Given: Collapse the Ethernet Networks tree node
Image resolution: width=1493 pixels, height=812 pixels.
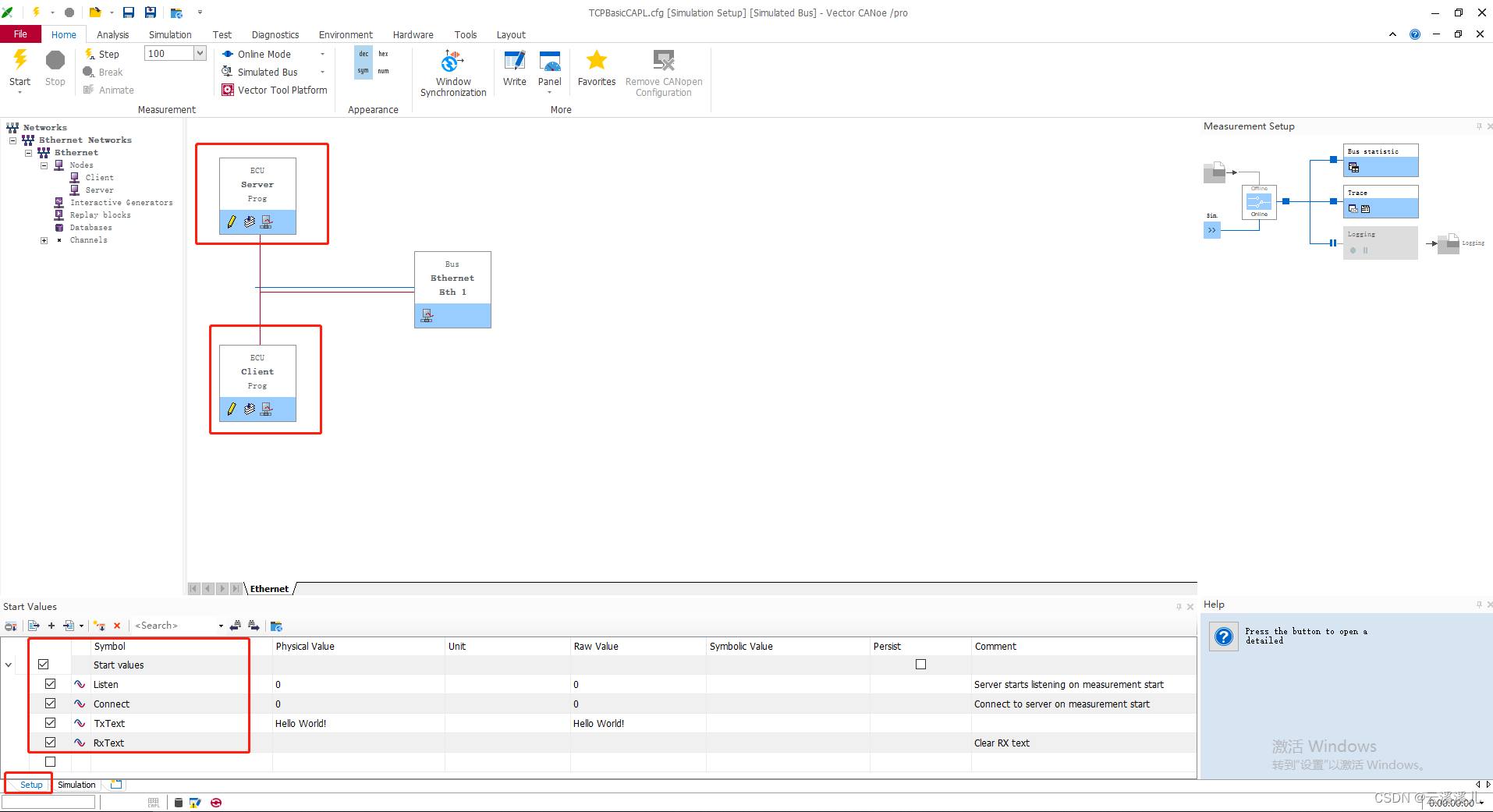Looking at the screenshot, I should (12, 140).
